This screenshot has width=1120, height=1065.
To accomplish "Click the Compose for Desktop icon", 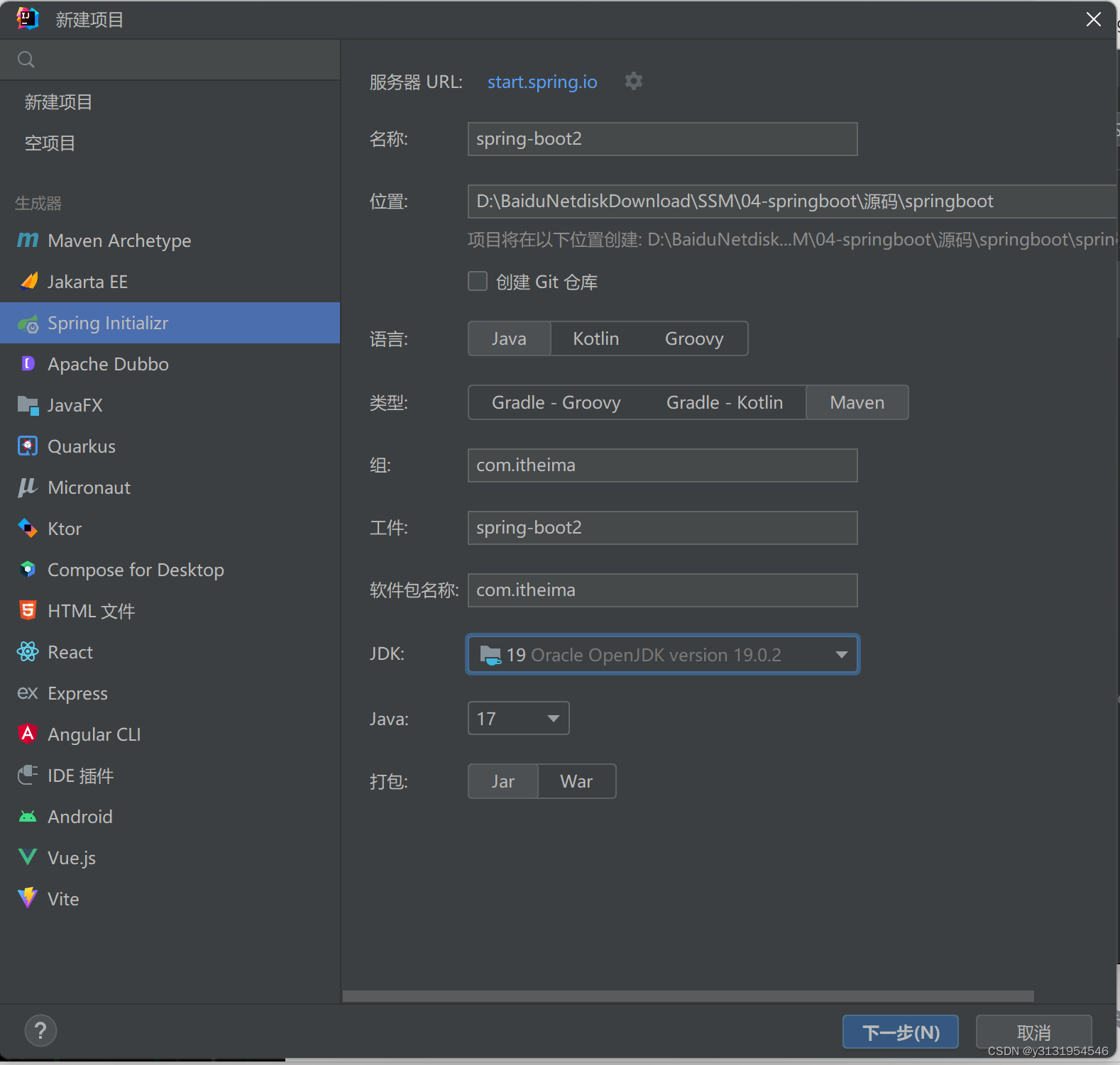I will pos(28,569).
